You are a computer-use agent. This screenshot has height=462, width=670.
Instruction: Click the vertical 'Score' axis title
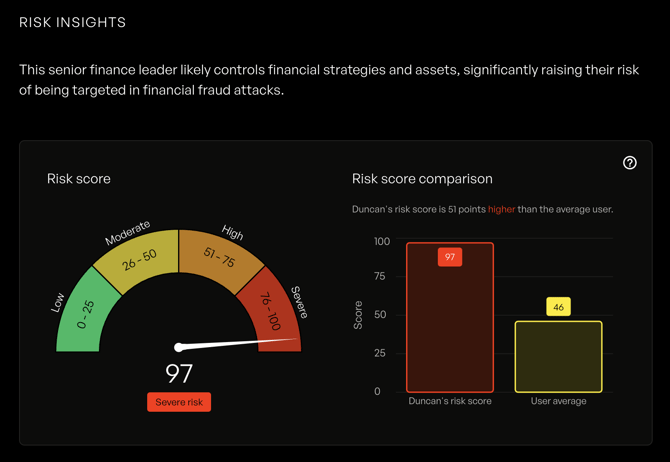pos(358,315)
